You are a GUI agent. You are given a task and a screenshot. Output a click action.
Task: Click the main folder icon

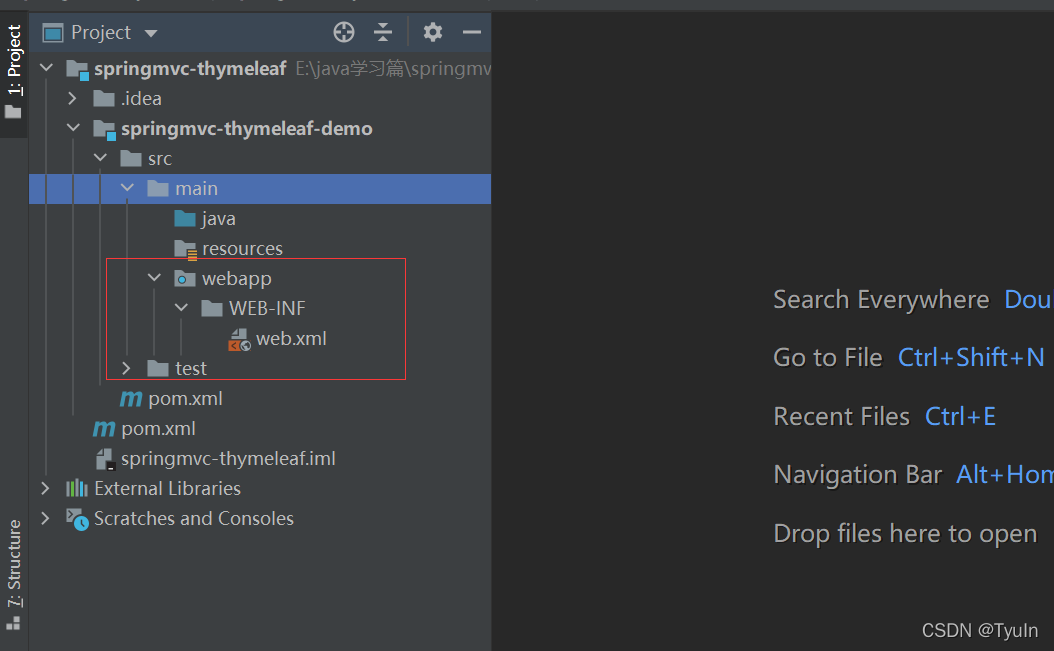point(157,188)
